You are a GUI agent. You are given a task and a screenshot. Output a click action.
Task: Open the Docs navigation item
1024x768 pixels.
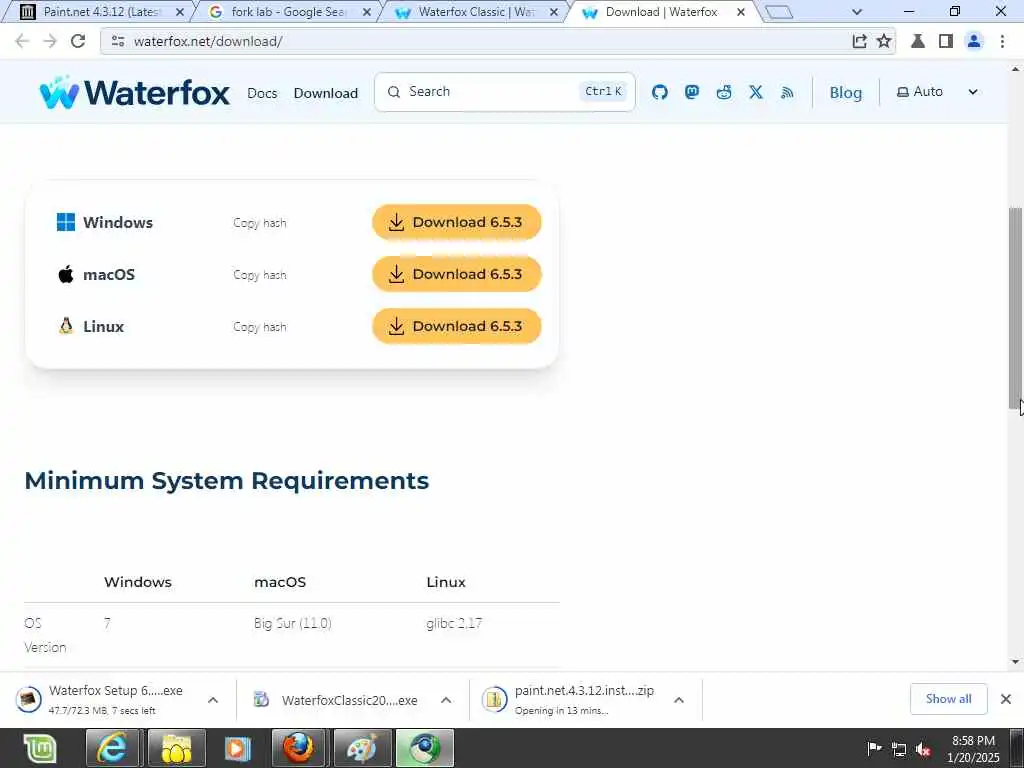[262, 93]
